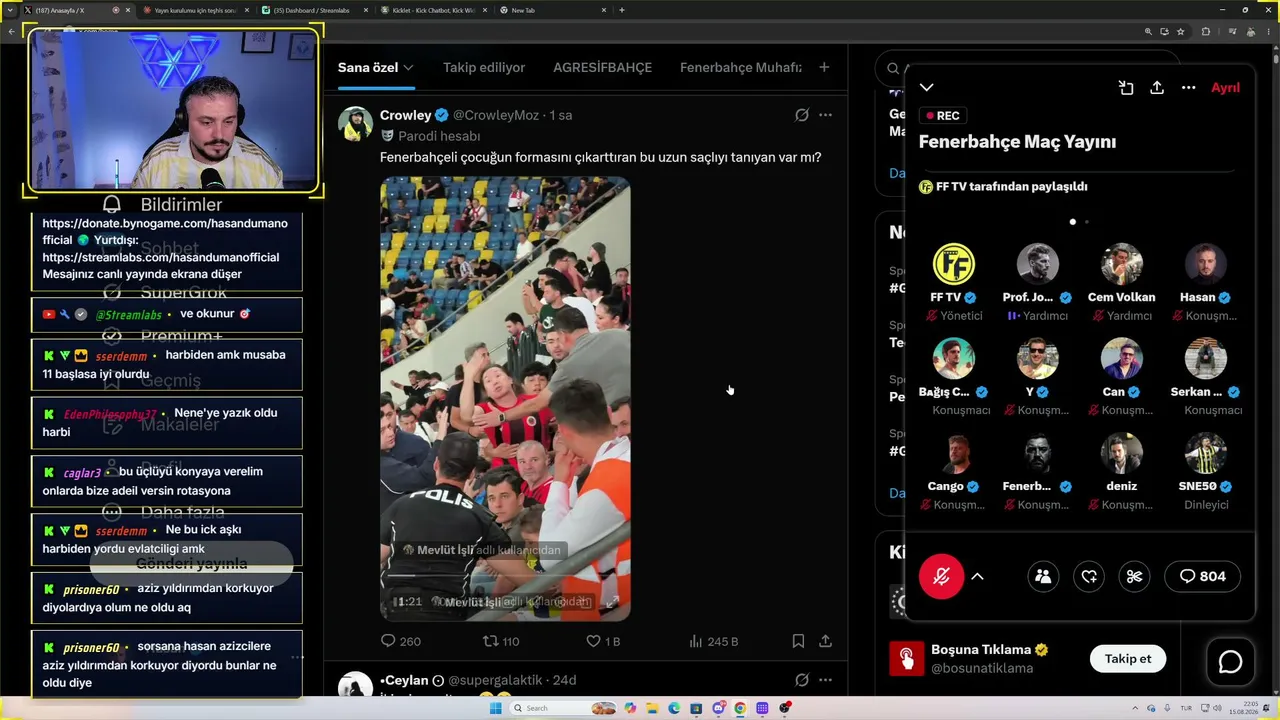Collapse the Space panel with the down chevron
The height and width of the screenshot is (720, 1280).
coord(927,88)
